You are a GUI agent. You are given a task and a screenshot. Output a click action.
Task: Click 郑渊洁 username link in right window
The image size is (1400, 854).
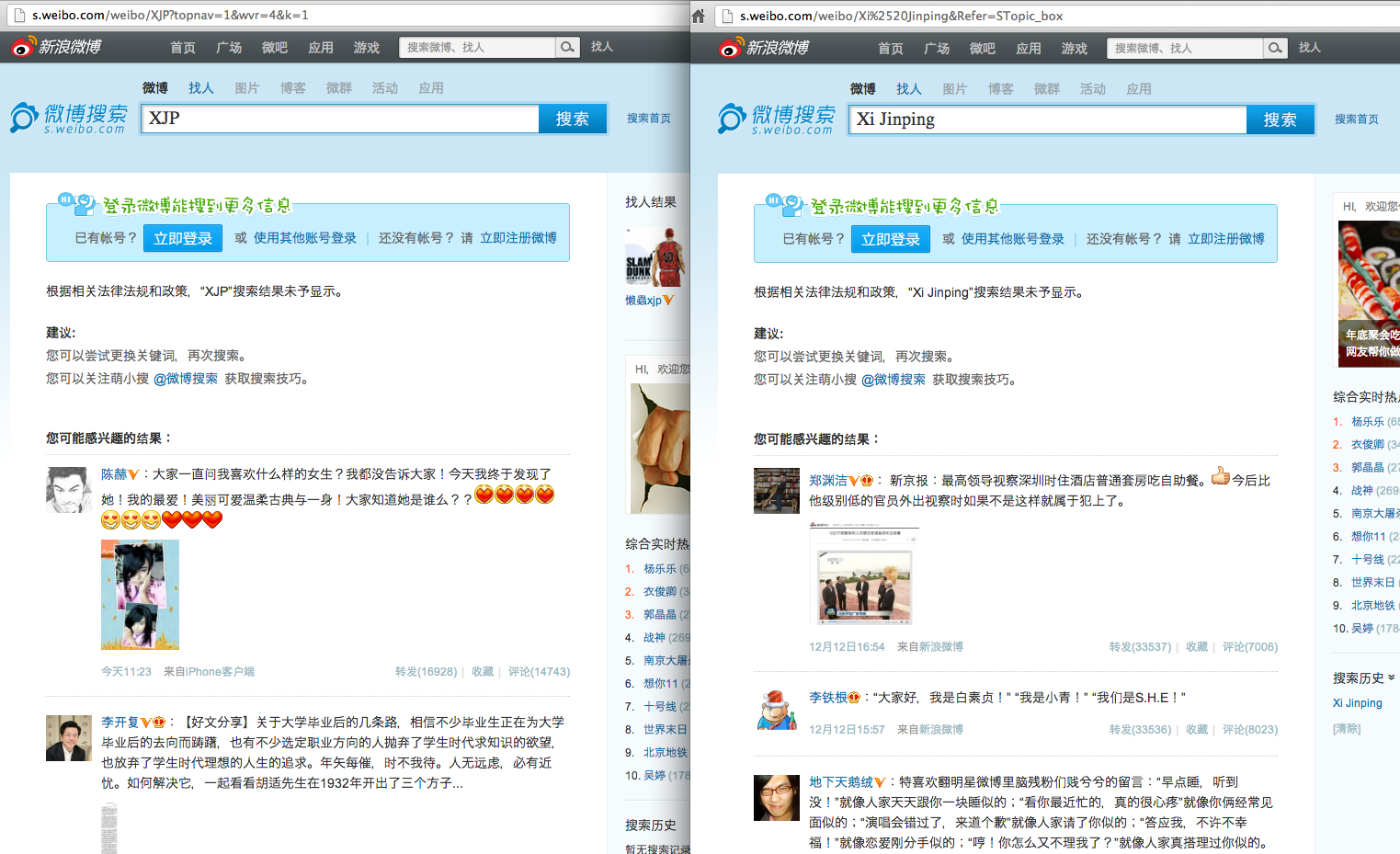coord(828,481)
